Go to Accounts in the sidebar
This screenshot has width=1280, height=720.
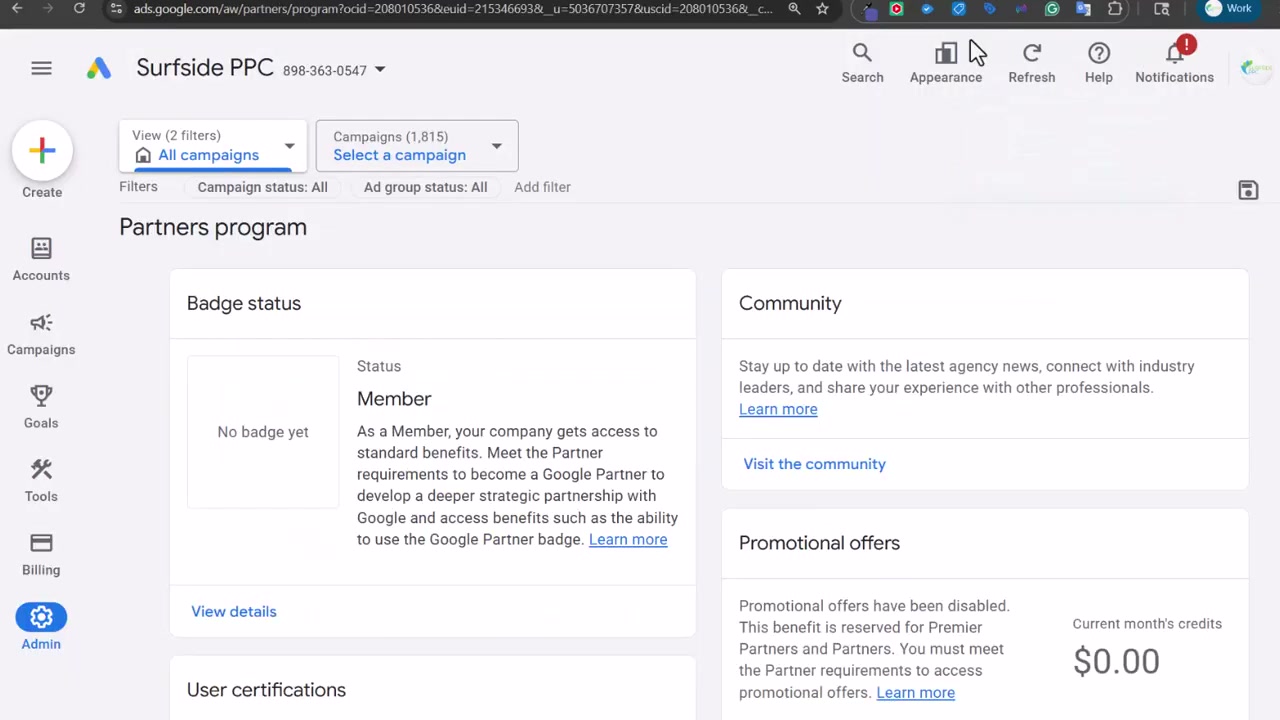pyautogui.click(x=41, y=259)
